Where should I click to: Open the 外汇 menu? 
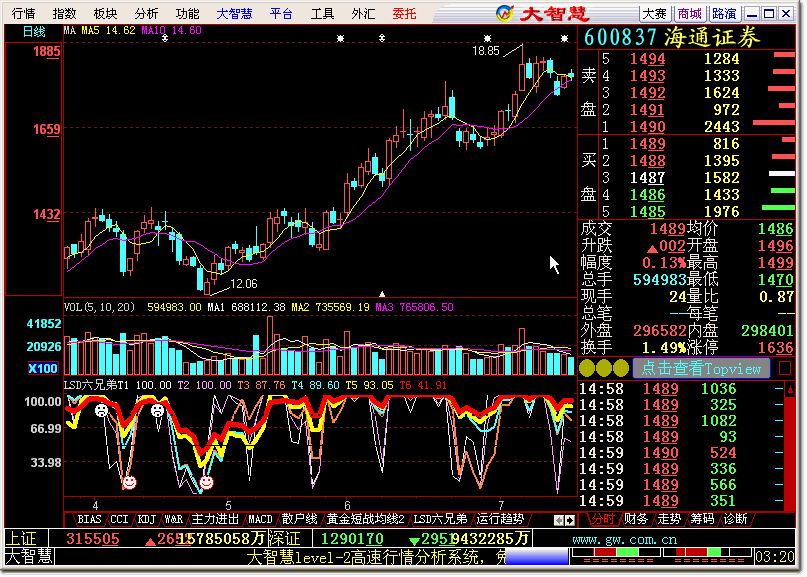[363, 13]
